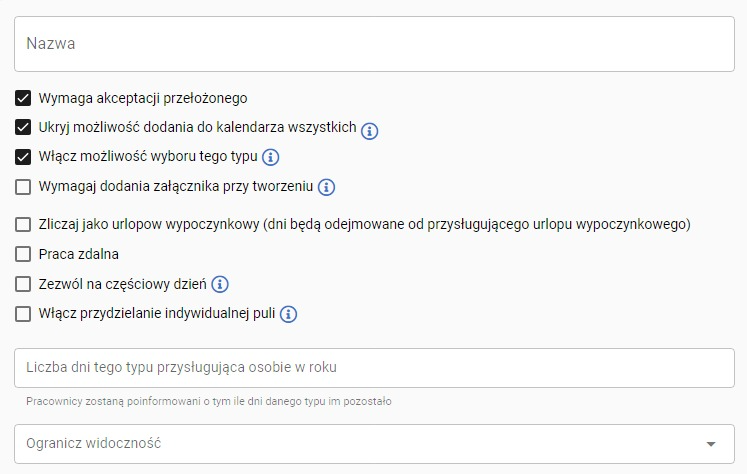Screen dimensions: 747x474
Task: Click the 'Wymaga akceptacji przełożonego' label
Action: 143,98
